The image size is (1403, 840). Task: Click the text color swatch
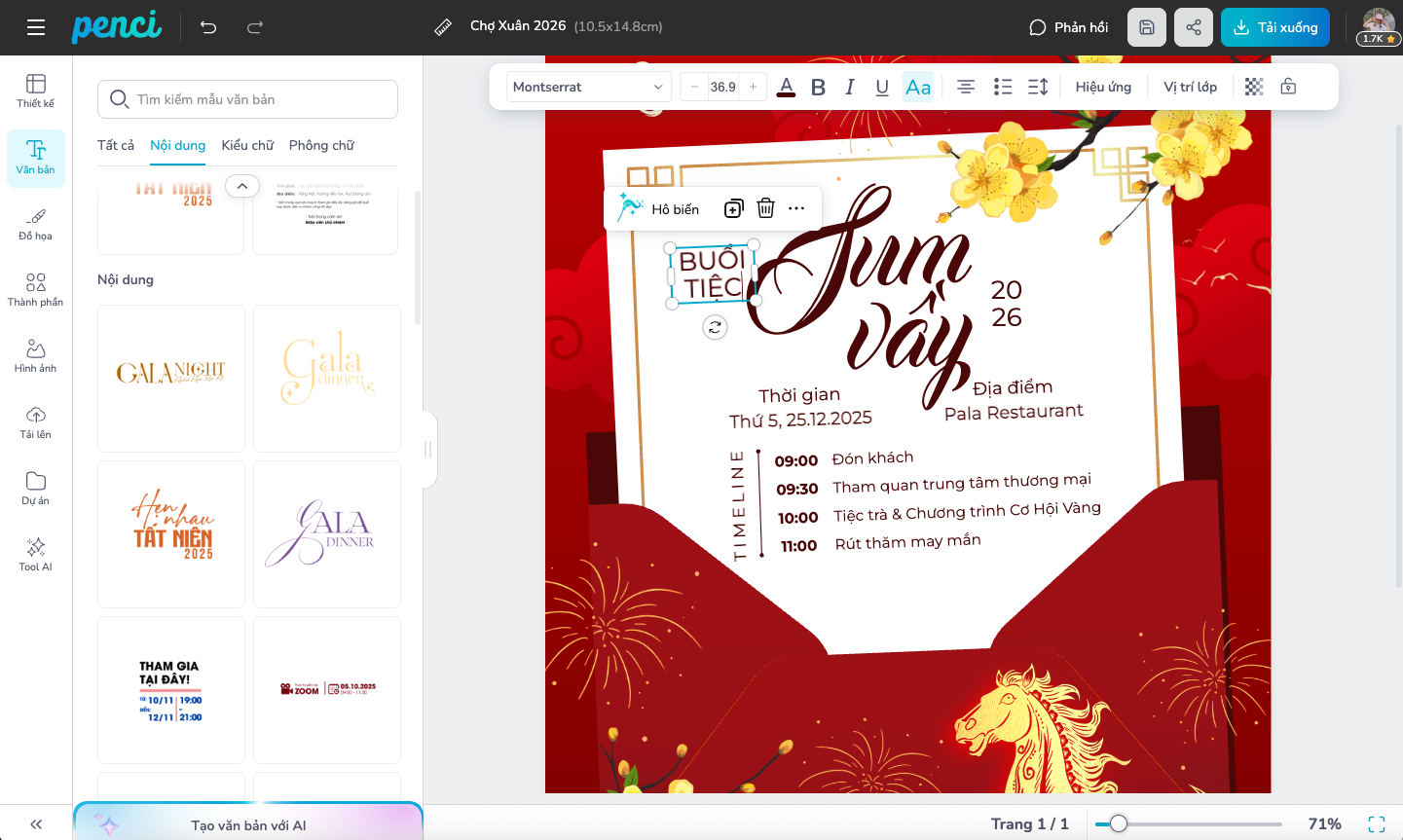787,87
